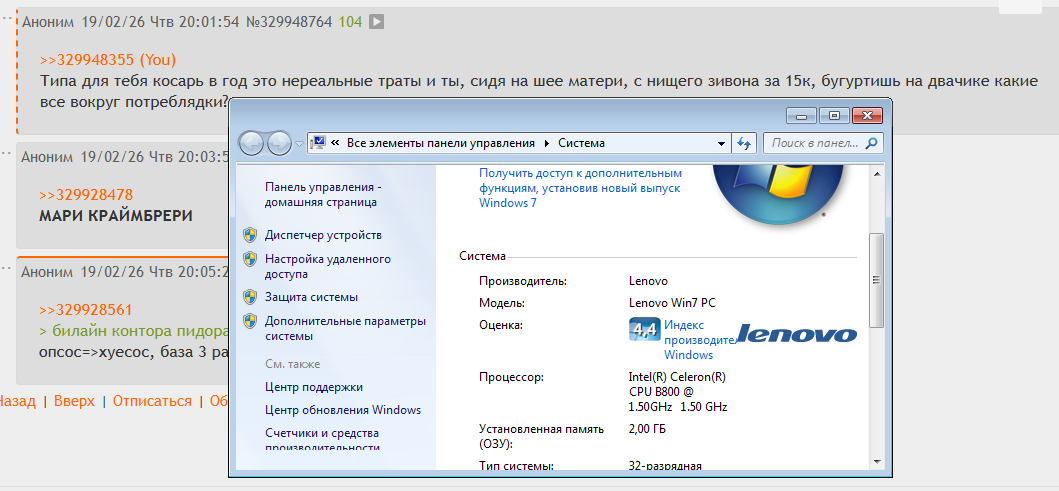1059x491 pixels.
Task: Click reply link >>329948355 (You) in forum
Action: click(107, 59)
